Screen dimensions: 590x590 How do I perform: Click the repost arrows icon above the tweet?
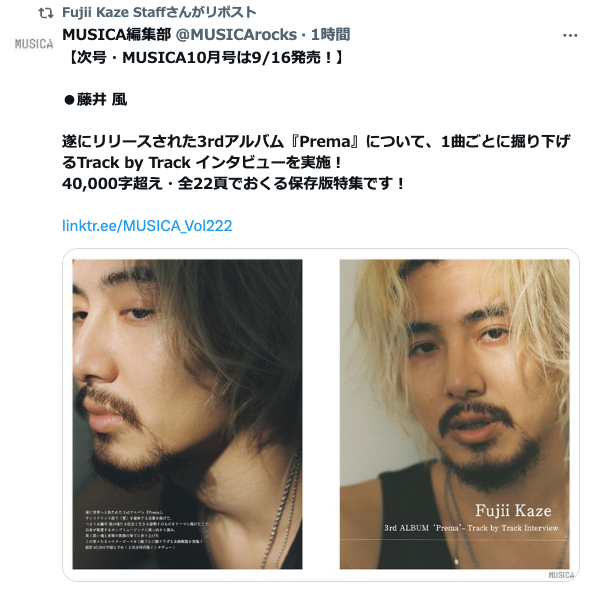coord(46,13)
